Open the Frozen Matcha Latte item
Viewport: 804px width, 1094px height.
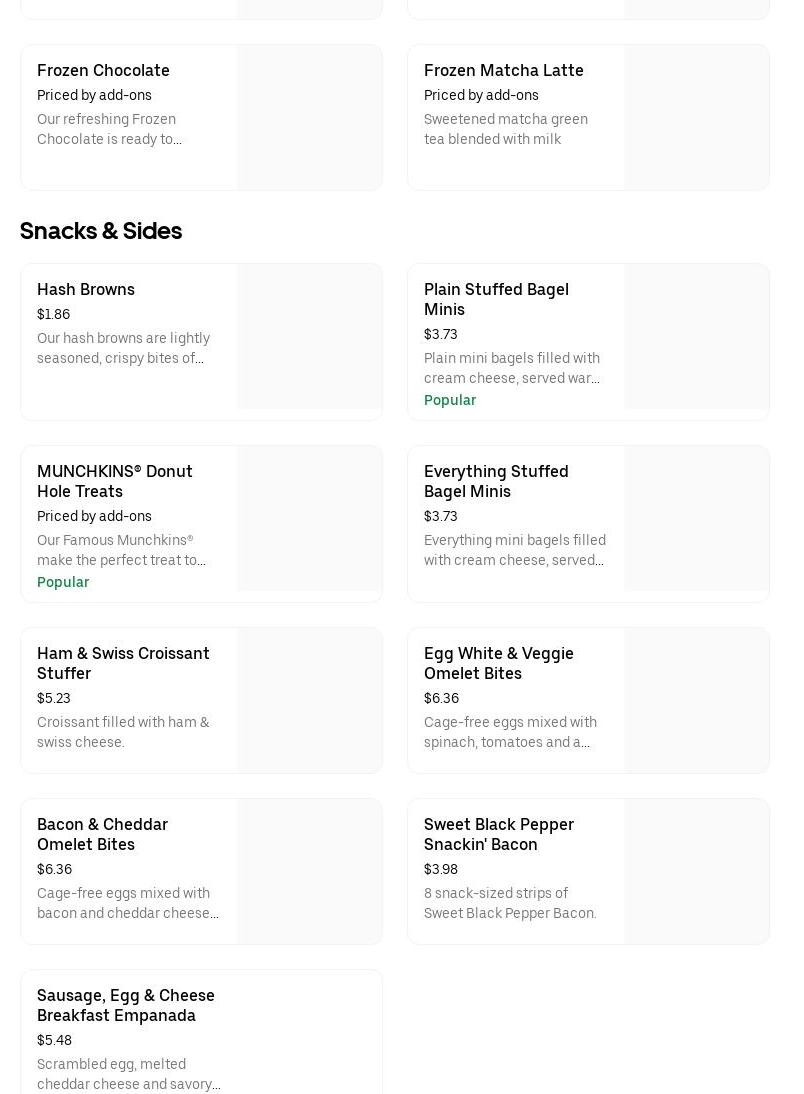[503, 70]
